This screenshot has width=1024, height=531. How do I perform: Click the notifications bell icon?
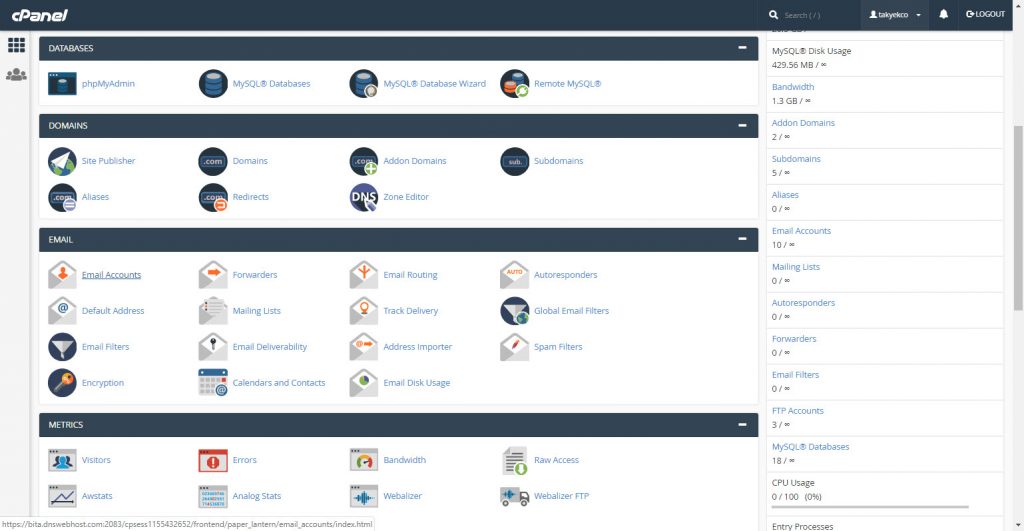pyautogui.click(x=944, y=14)
